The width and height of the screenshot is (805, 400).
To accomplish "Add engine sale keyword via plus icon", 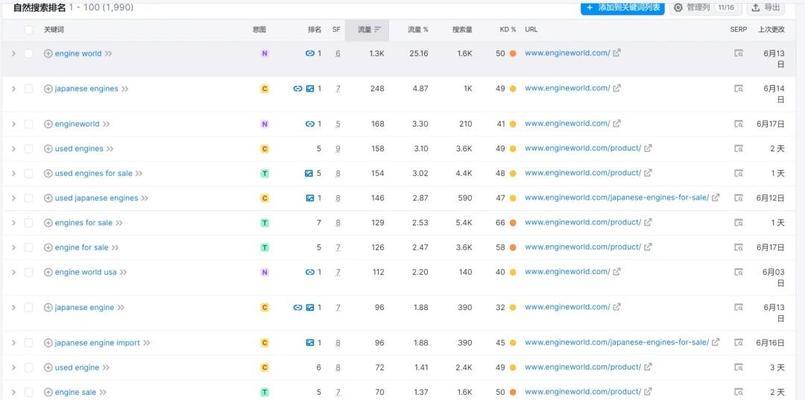I will point(48,392).
